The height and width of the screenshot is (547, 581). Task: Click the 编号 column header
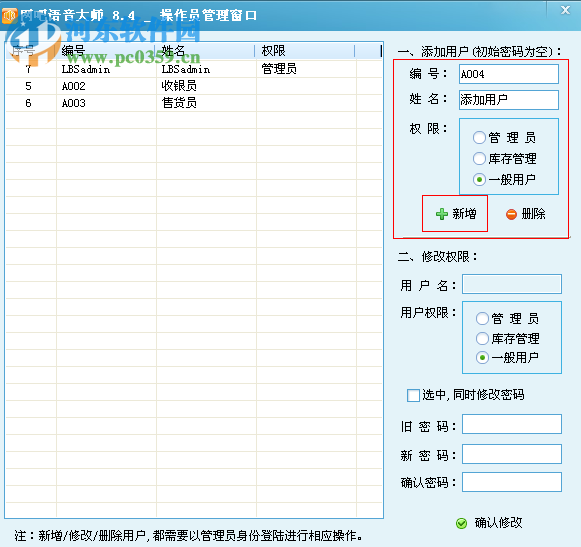click(x=106, y=51)
